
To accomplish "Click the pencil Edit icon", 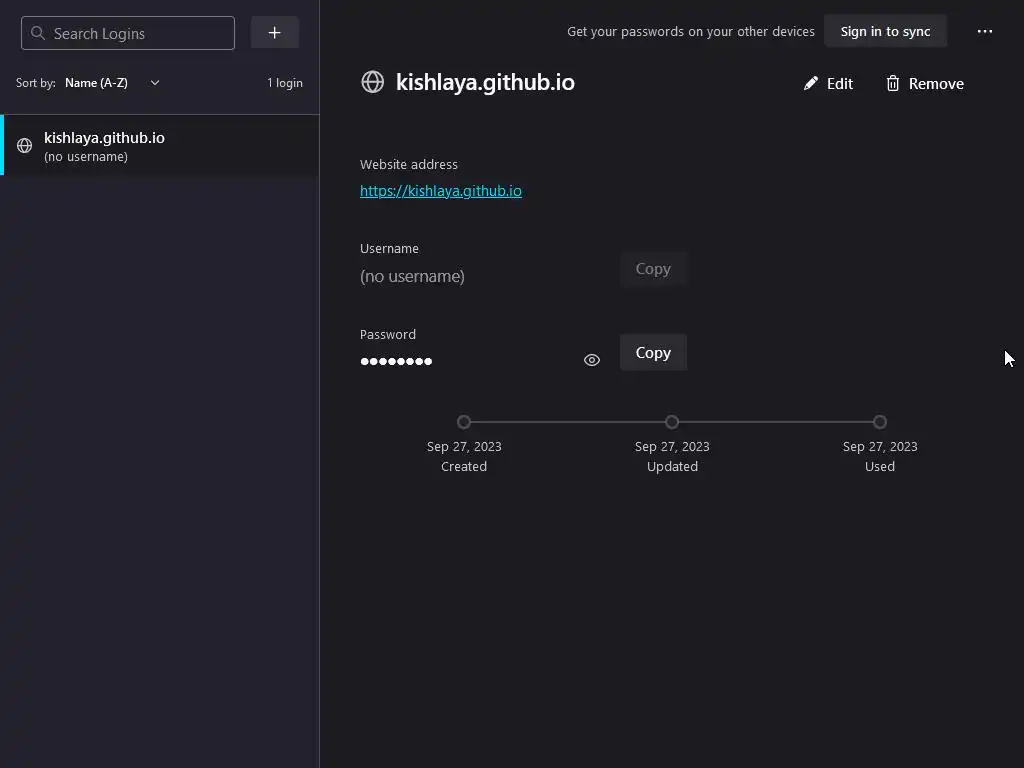I will pos(810,84).
